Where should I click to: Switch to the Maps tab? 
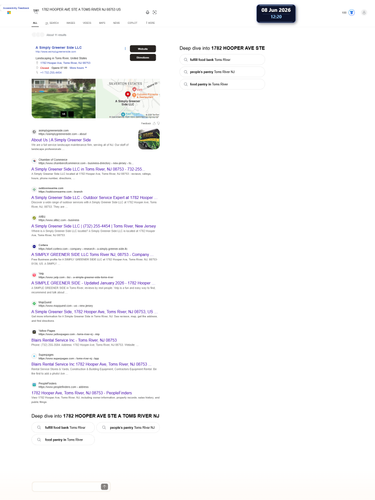click(102, 23)
